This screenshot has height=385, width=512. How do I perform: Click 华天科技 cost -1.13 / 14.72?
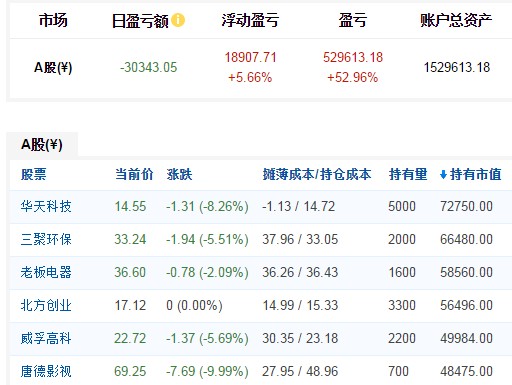(299, 206)
